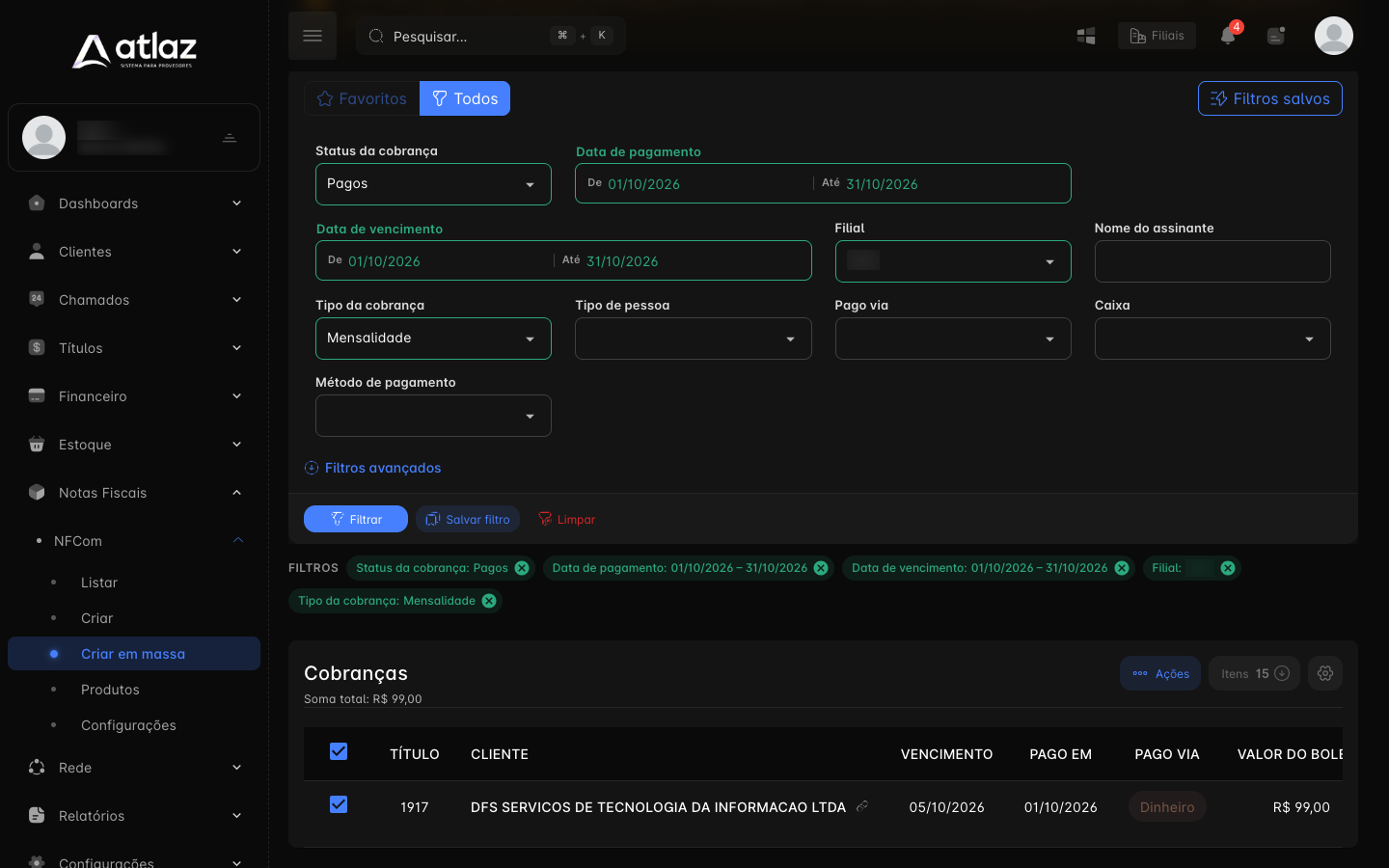The width and height of the screenshot is (1389, 868).
Task: Open the 'Status da cobrança' dropdown
Action: coord(433,184)
